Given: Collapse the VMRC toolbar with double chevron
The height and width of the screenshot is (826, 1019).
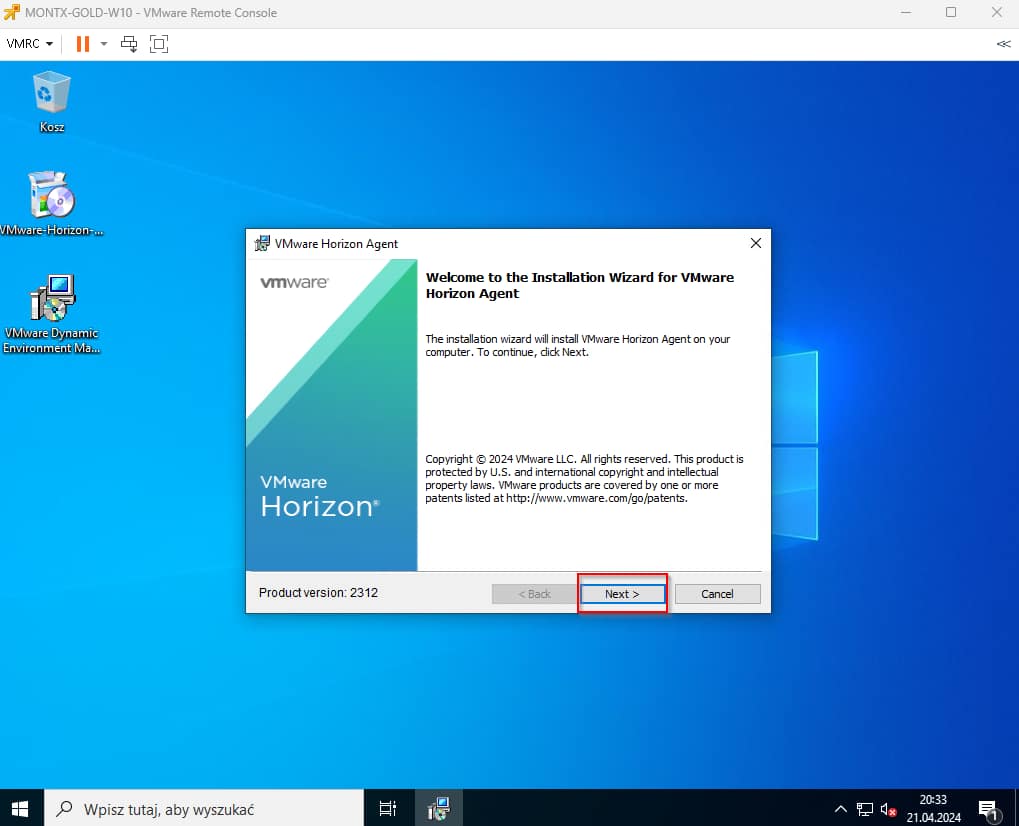Looking at the screenshot, I should (1003, 44).
